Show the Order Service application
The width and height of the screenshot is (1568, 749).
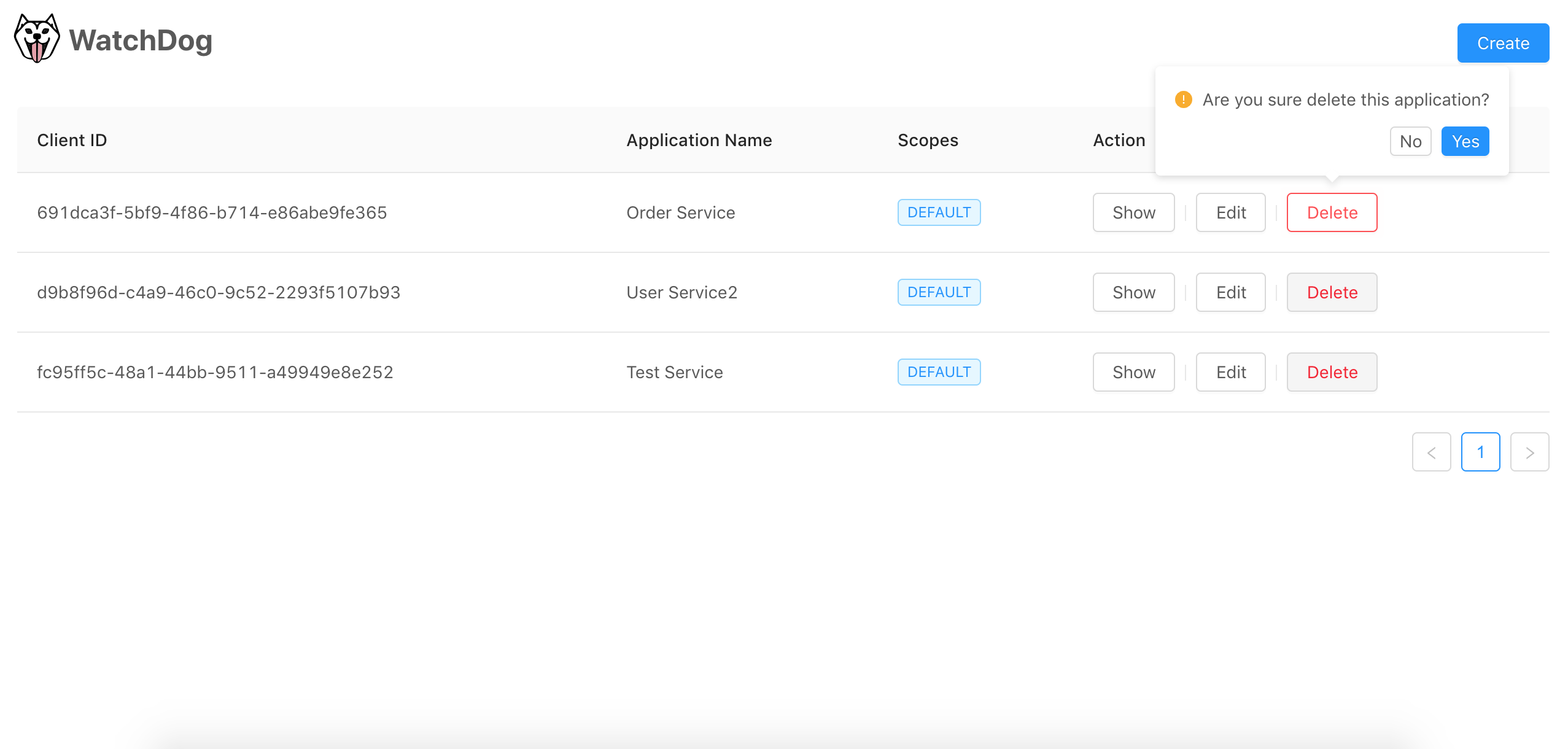click(x=1133, y=213)
